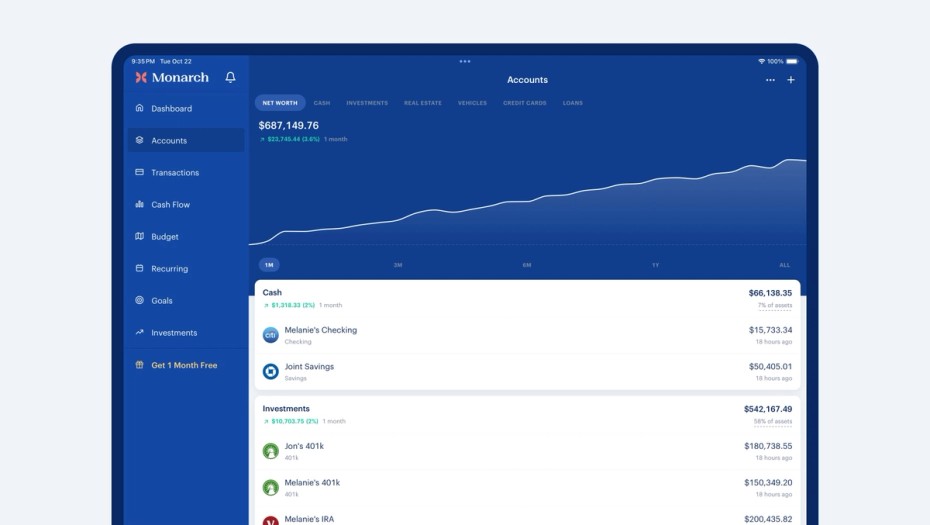Select the 1M time range
The height and width of the screenshot is (525, 930).
pos(269,265)
